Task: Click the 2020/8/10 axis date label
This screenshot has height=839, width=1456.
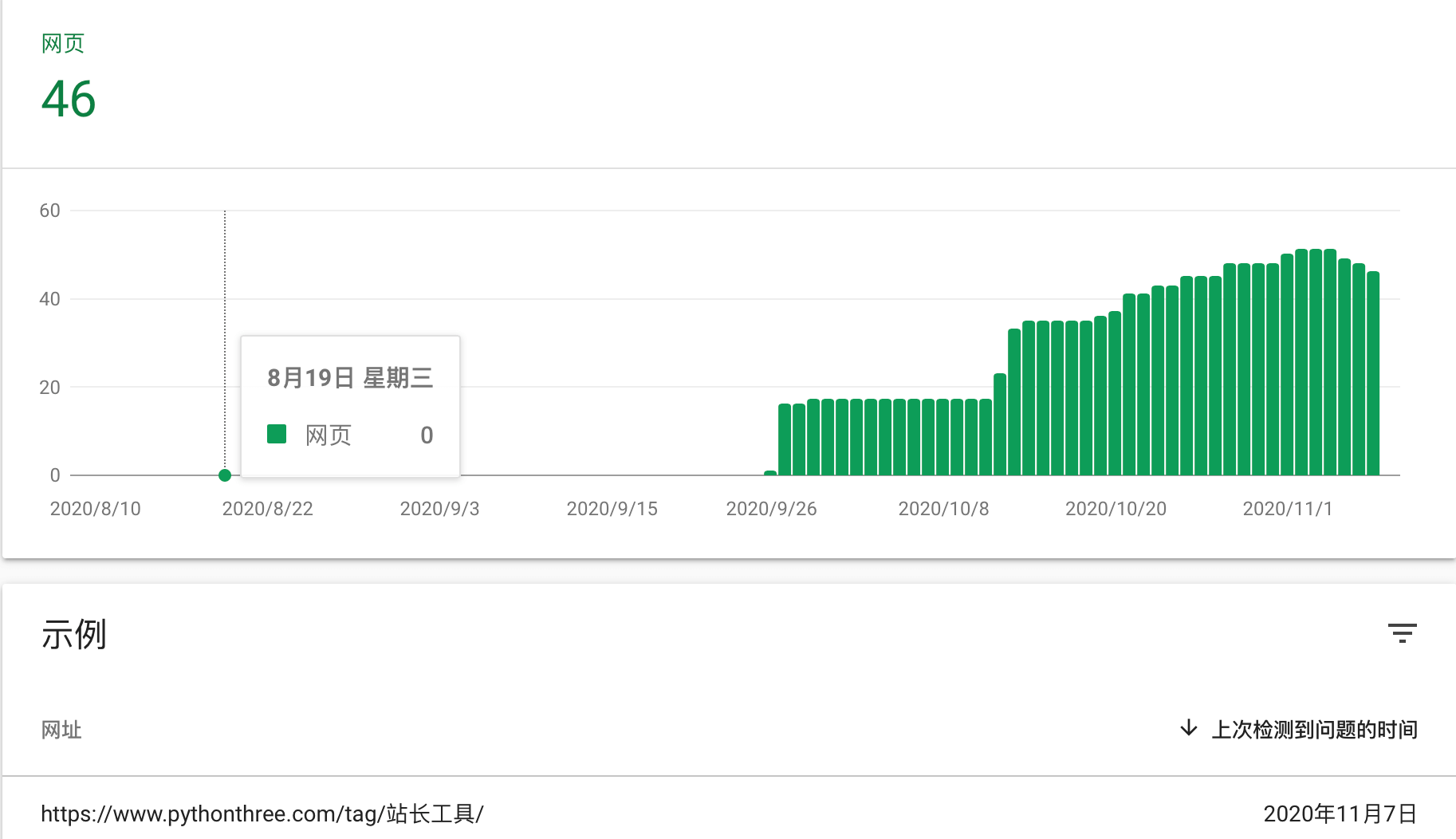Action: point(95,509)
